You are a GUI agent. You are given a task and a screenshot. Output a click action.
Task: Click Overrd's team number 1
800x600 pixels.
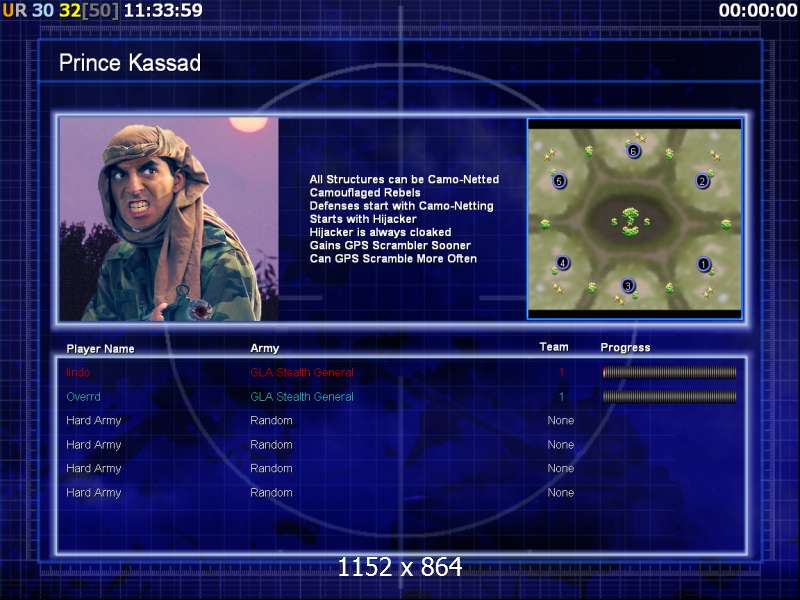point(562,396)
